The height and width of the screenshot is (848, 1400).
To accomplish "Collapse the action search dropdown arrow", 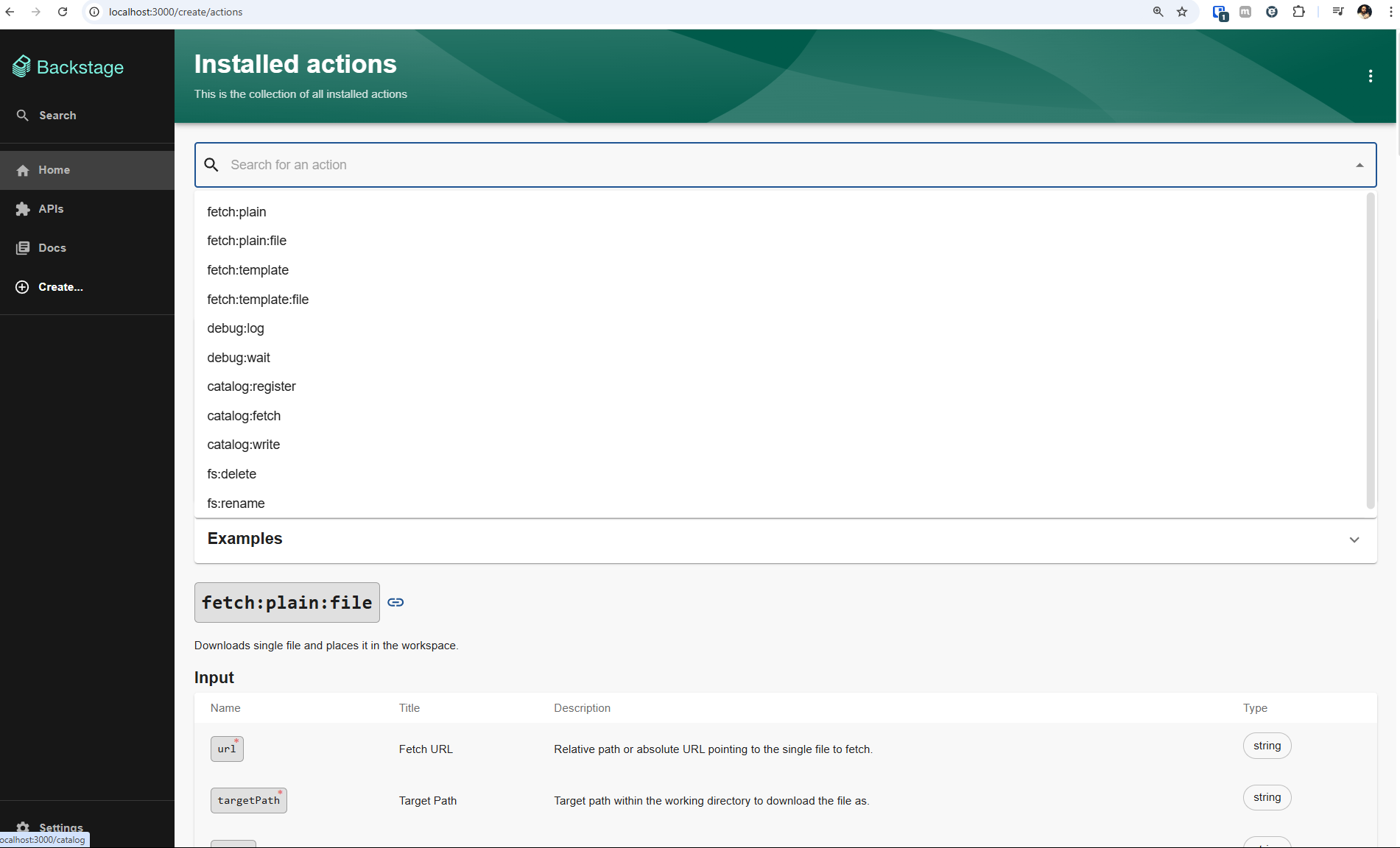I will (1359, 165).
